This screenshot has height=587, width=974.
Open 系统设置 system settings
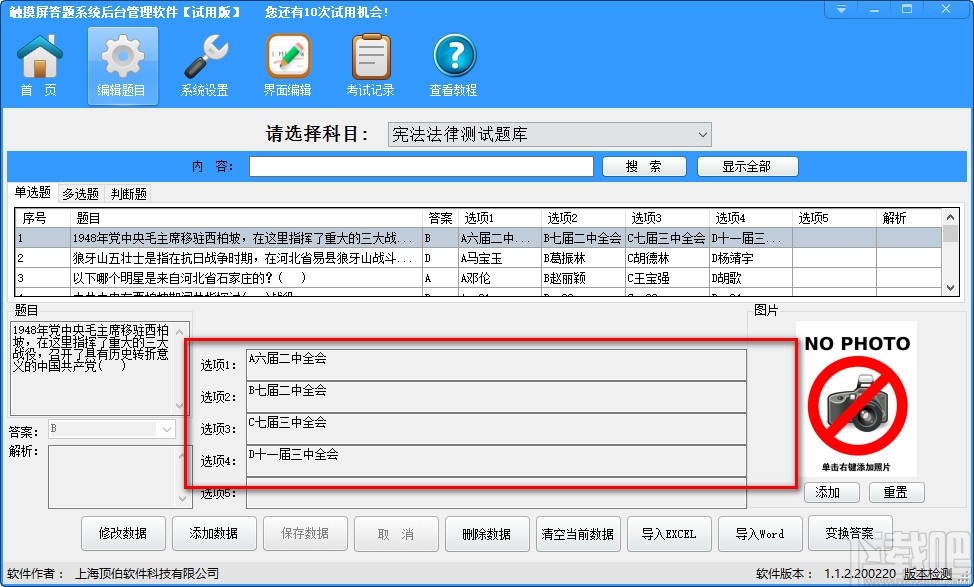point(204,63)
